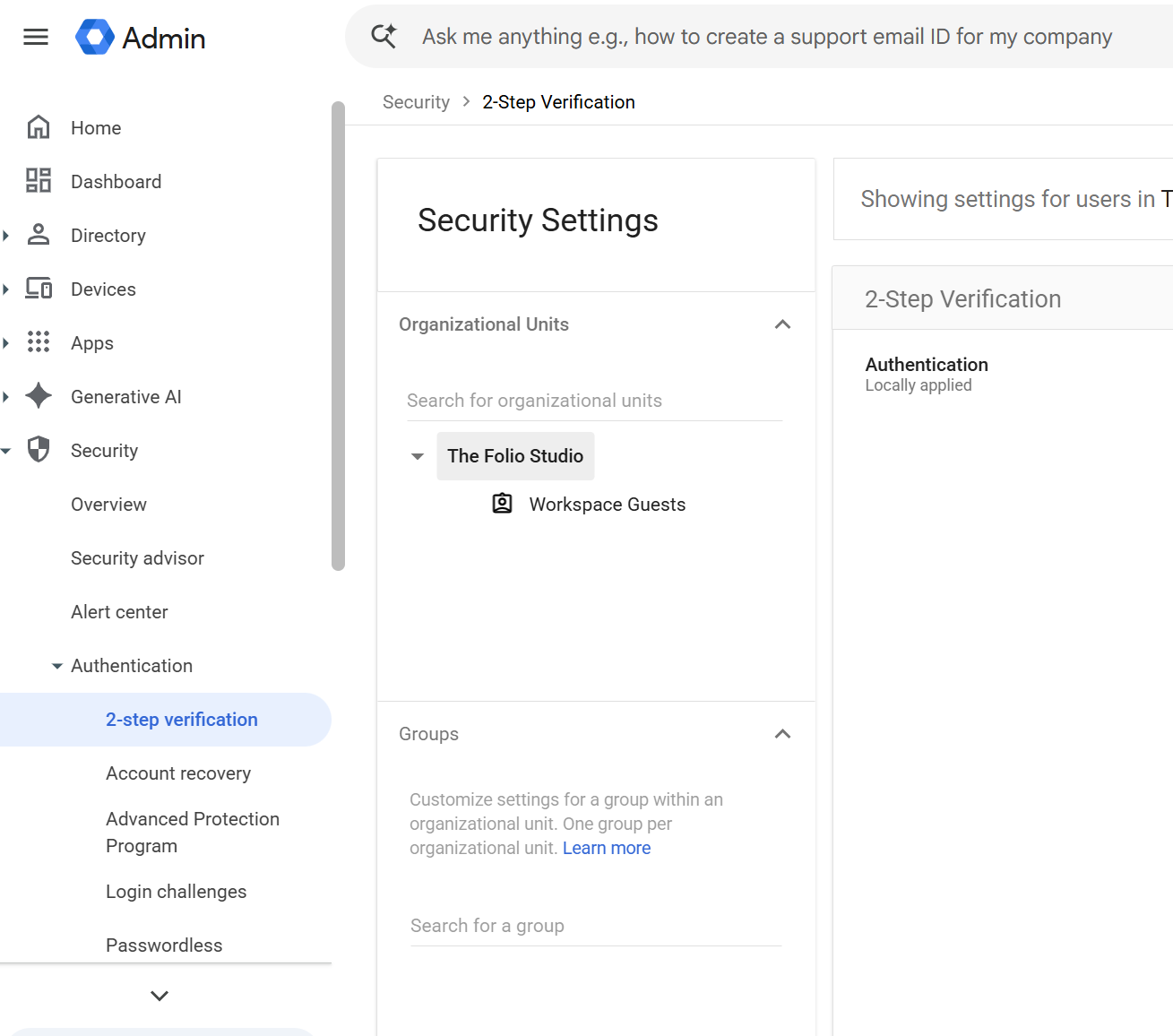
Task: Click the Search for a group field
Action: [x=596, y=926]
